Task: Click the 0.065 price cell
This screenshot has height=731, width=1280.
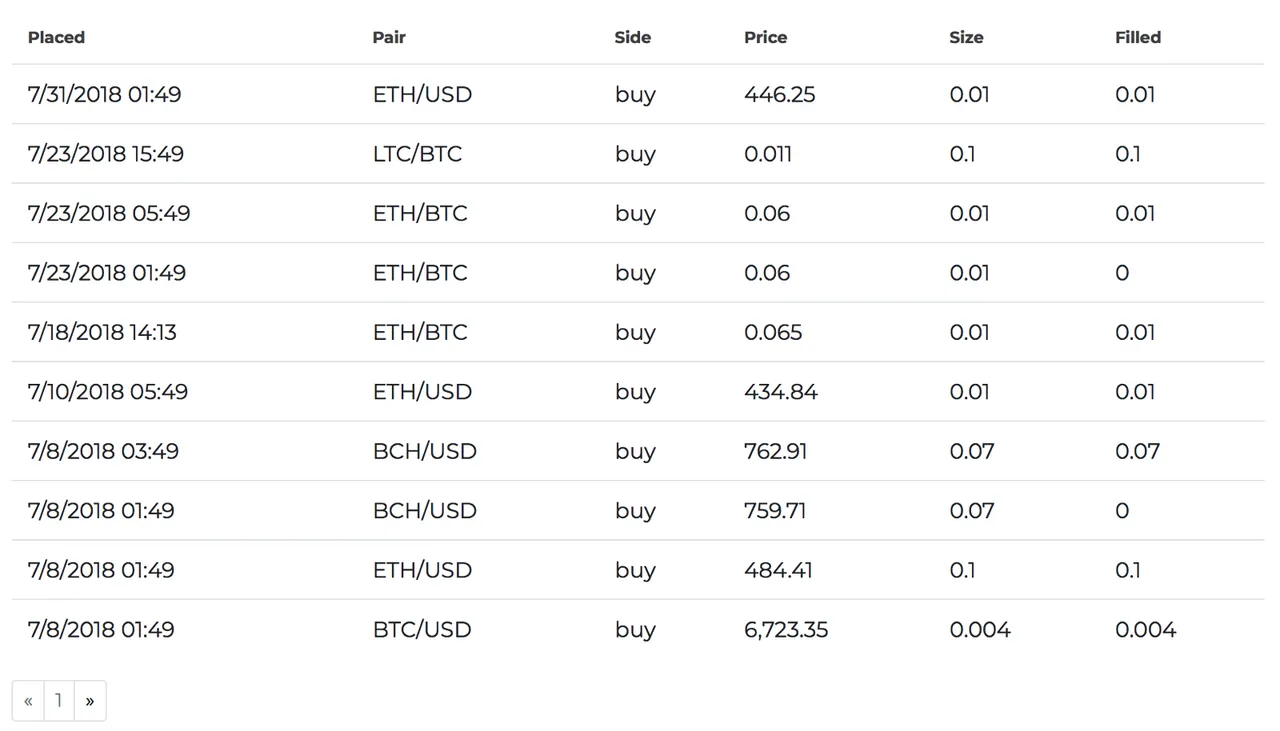Action: [x=773, y=332]
